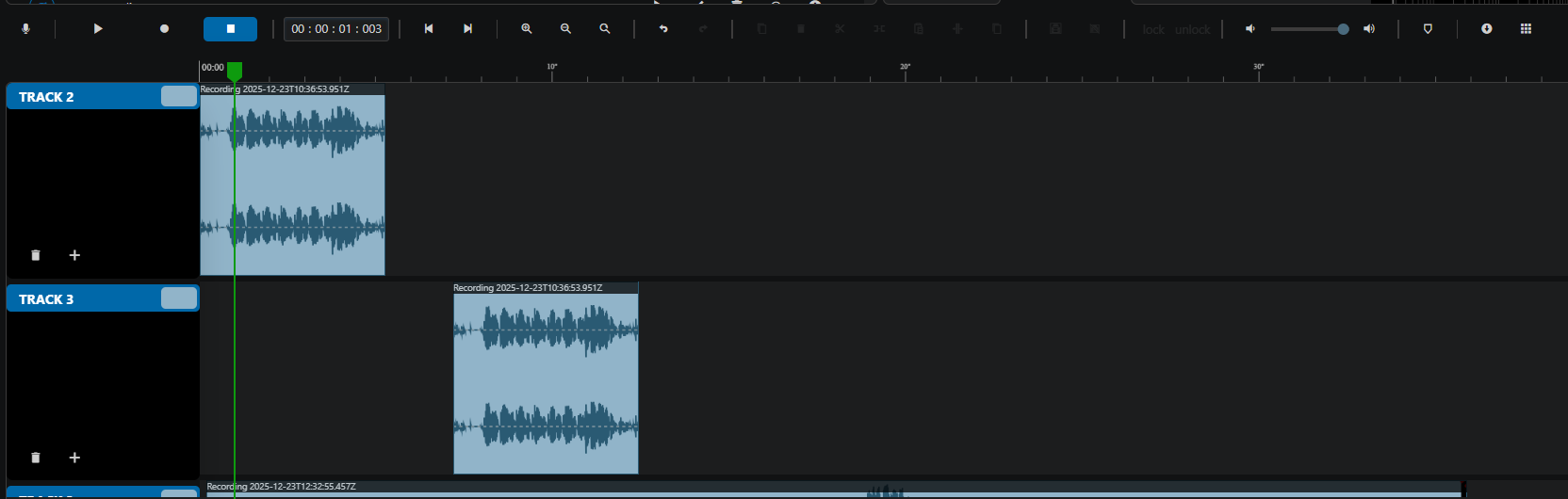Viewport: 1568px width, 499px height.
Task: Click the low-volume speaker icon
Action: tap(1250, 29)
